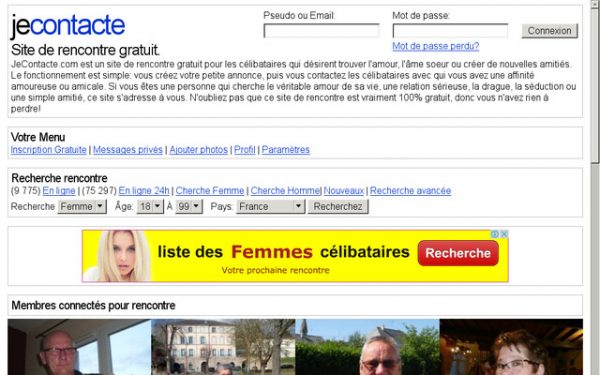Viewport: 600px width, 375px height.
Task: Open the Profil link
Action: click(x=245, y=150)
